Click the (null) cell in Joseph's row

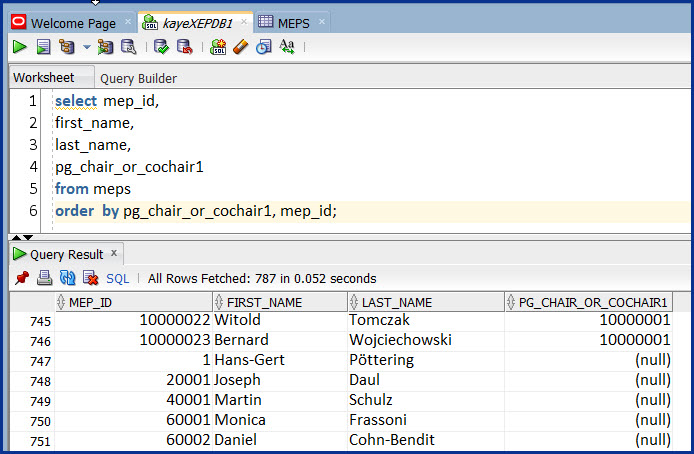point(588,380)
